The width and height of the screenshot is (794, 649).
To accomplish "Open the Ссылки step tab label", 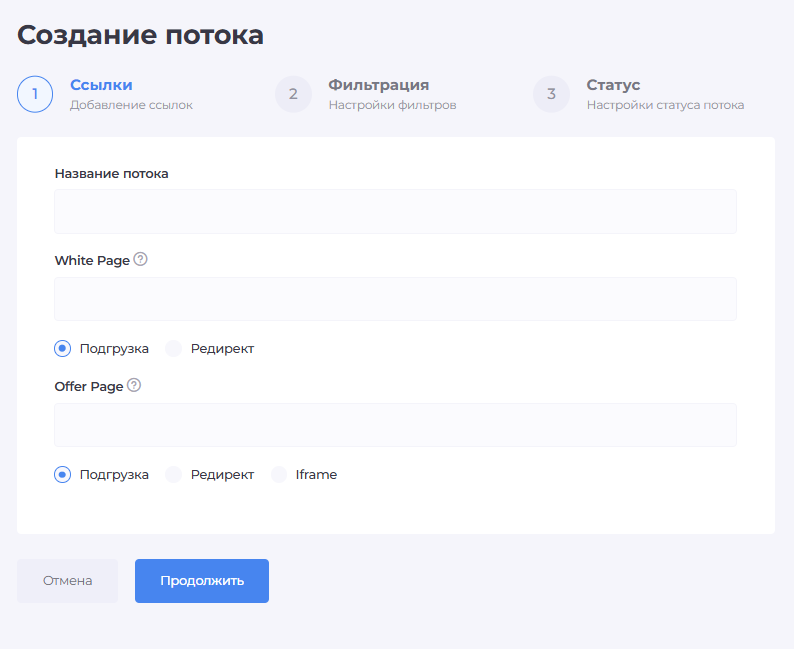I will [101, 85].
